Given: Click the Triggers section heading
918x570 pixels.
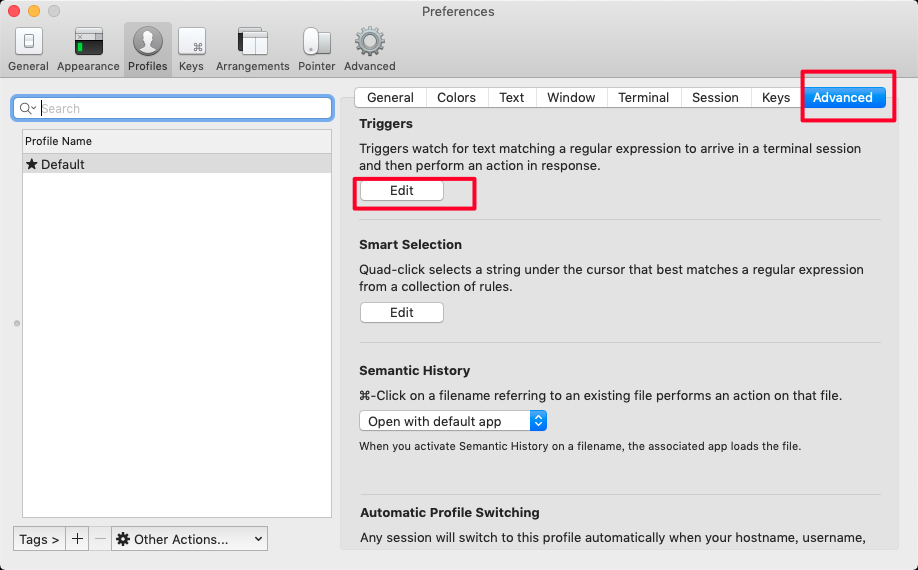Looking at the screenshot, I should 386,123.
